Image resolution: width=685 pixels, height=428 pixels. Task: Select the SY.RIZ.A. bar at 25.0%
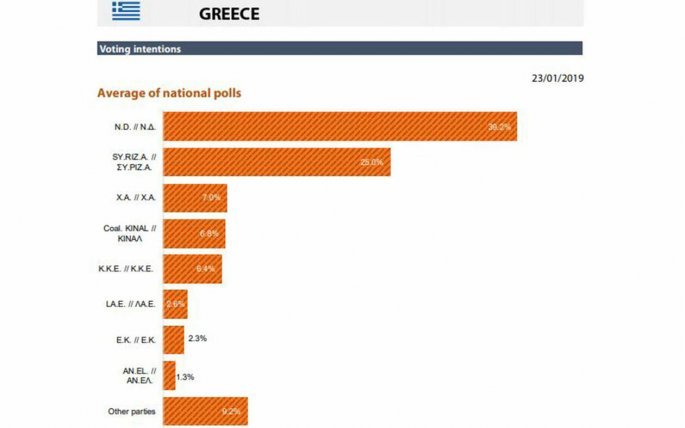click(276, 162)
